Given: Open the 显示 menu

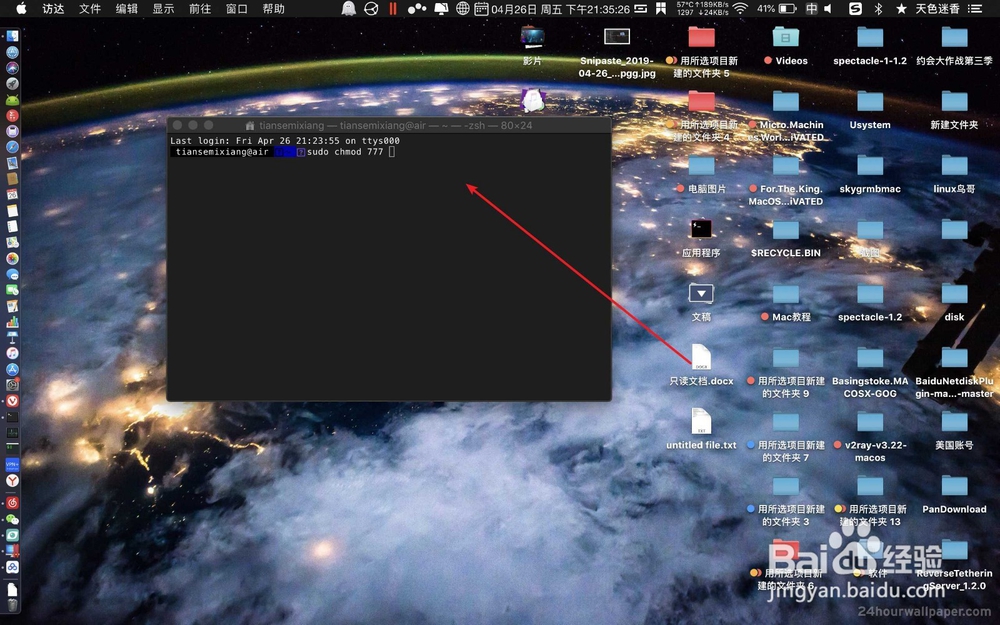Looking at the screenshot, I should [163, 9].
